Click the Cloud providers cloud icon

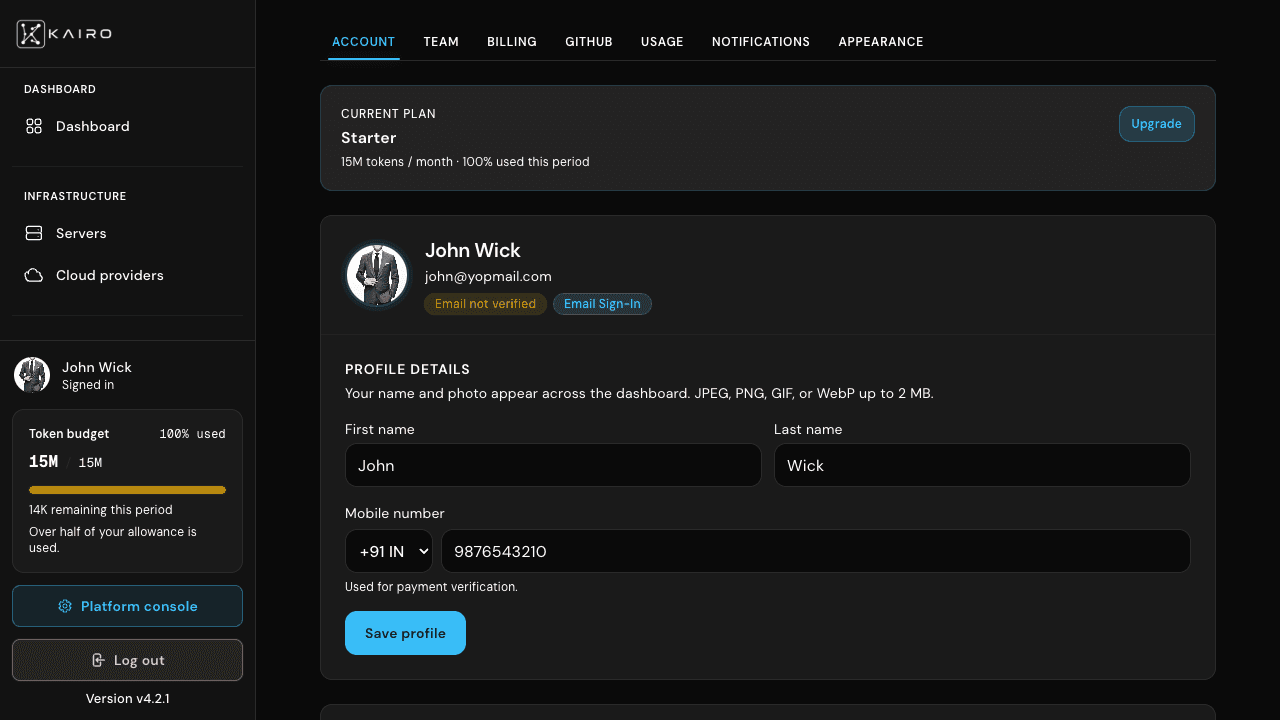34,275
